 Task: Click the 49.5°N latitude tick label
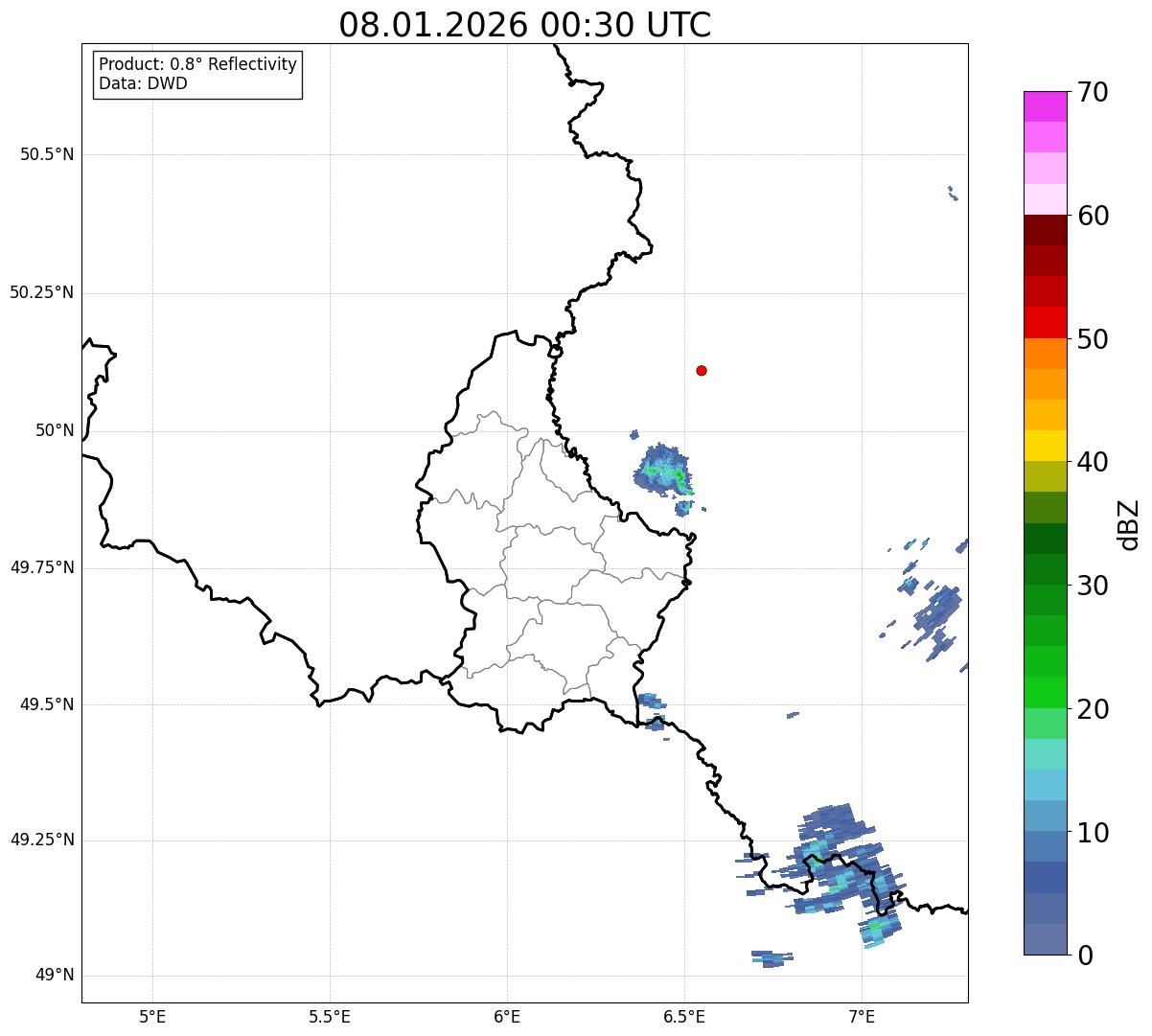click(47, 704)
